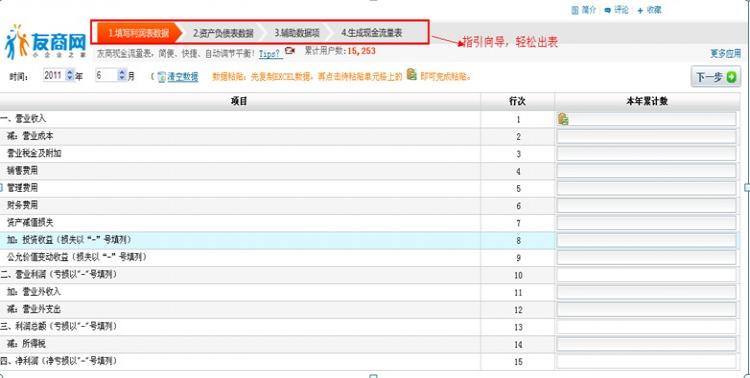Click the input field for 管理费用
The image size is (750, 378).
[x=646, y=189]
